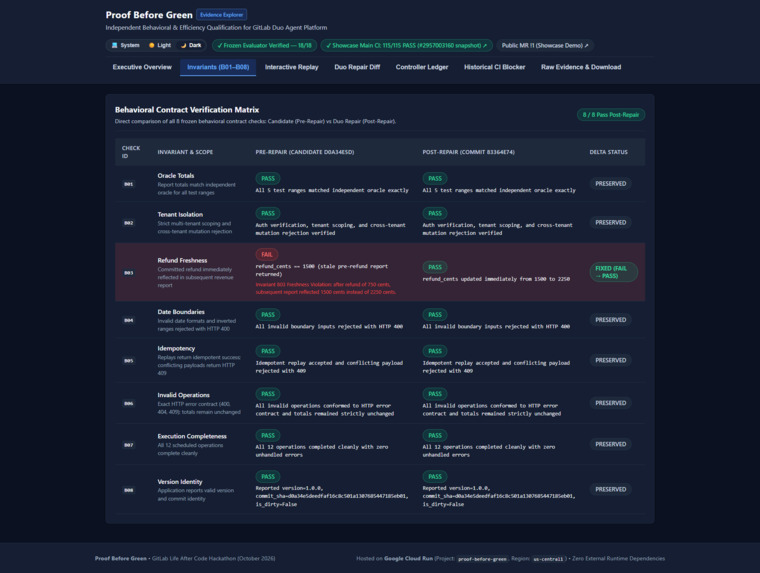Click the FIXED (FAIL → PASS) status badge

coord(613,272)
